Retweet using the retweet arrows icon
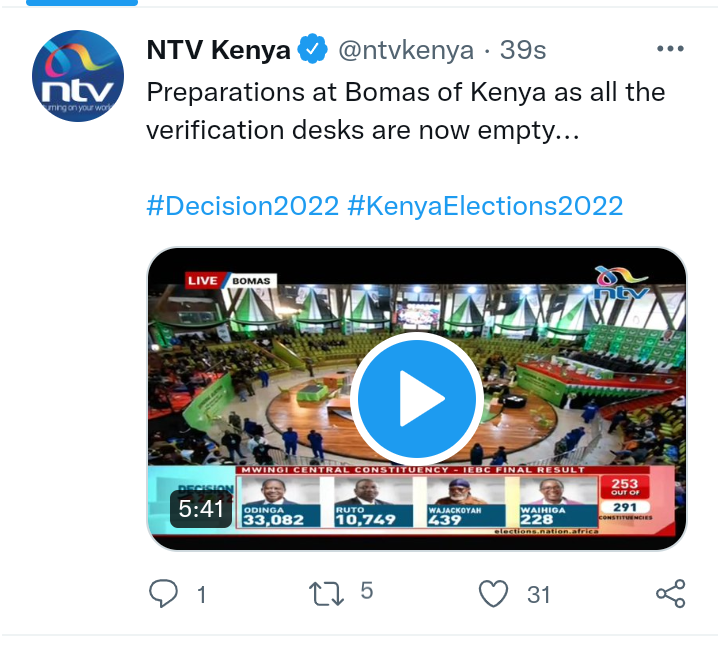 tap(326, 594)
